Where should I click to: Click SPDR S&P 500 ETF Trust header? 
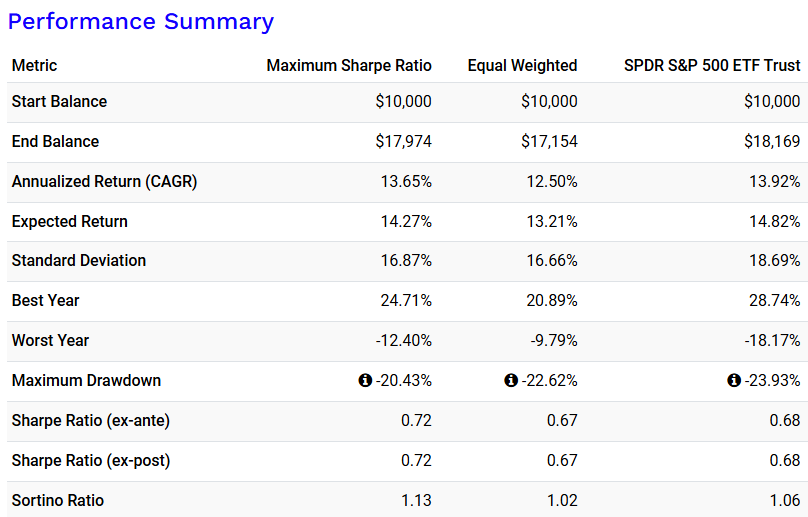[x=711, y=65]
